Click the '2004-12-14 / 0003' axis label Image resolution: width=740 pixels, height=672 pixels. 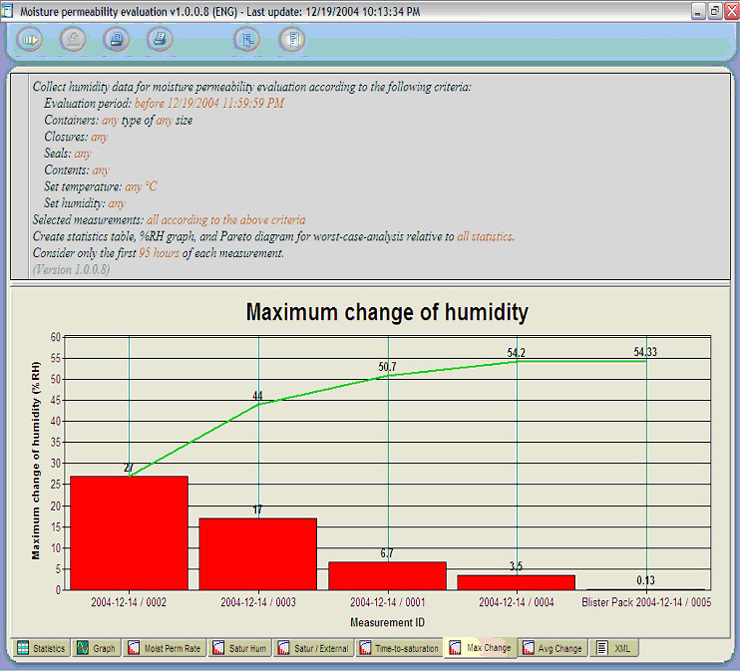[258, 602]
